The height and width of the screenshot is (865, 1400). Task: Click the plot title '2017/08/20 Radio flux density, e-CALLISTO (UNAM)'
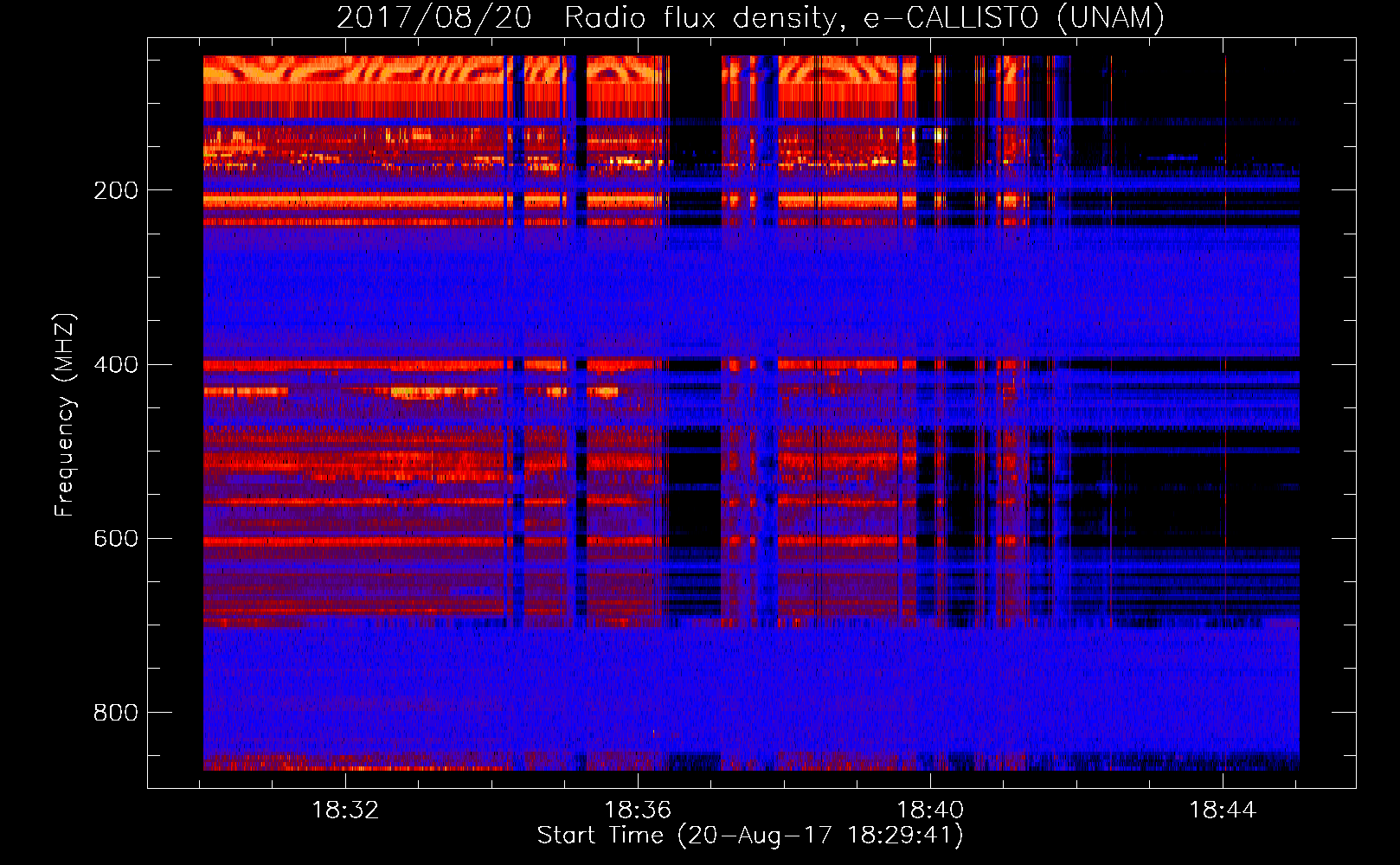(751, 17)
